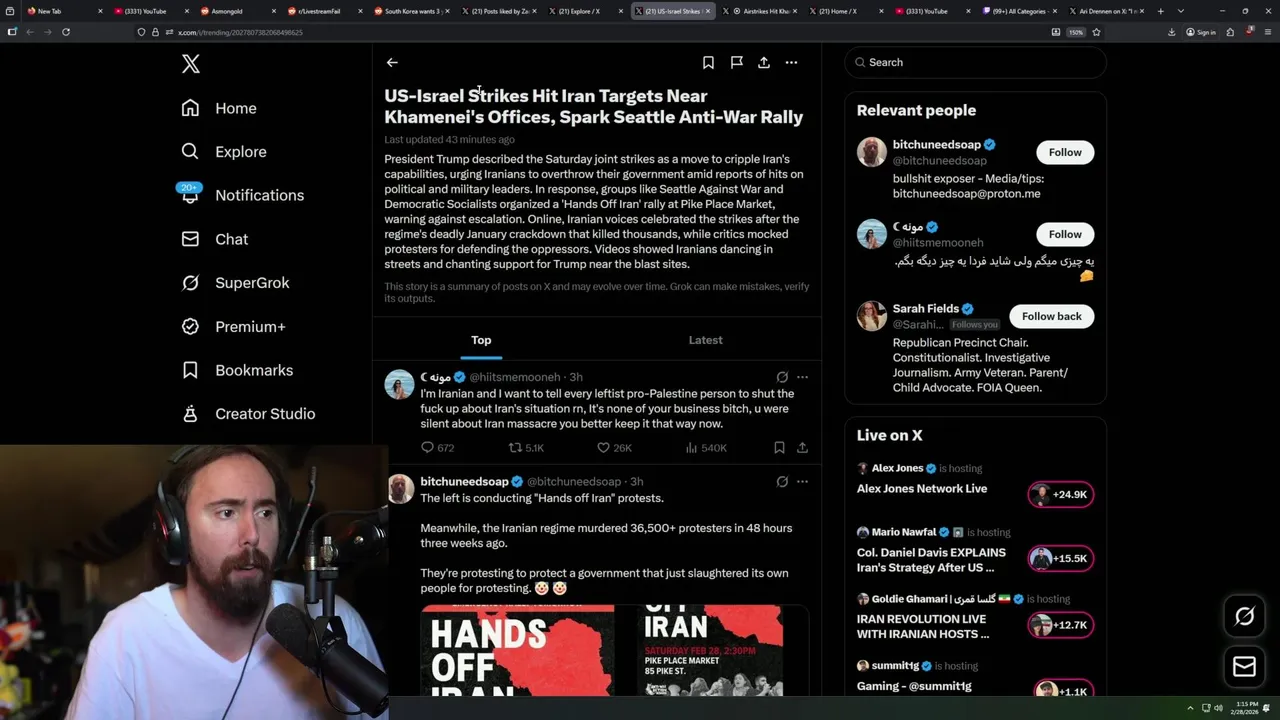This screenshot has width=1280, height=720.
Task: Open Explore in the sidebar
Action: 224,152
